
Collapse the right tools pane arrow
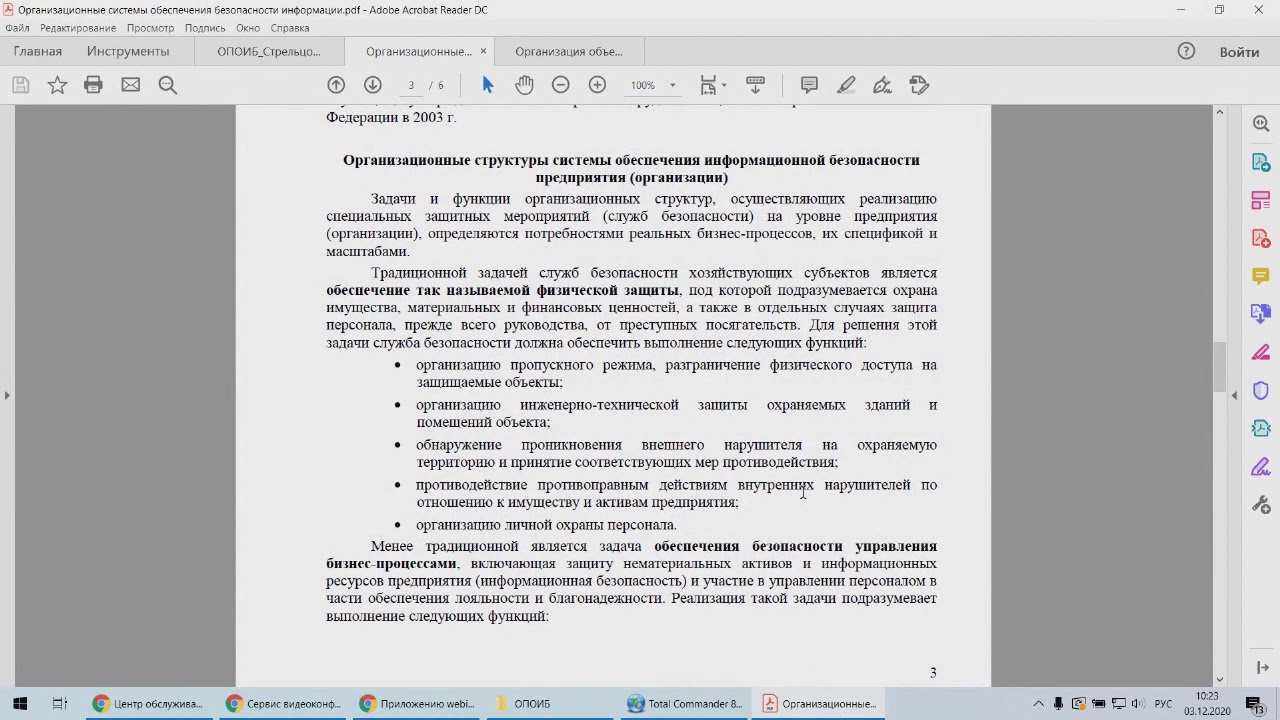pos(1234,396)
